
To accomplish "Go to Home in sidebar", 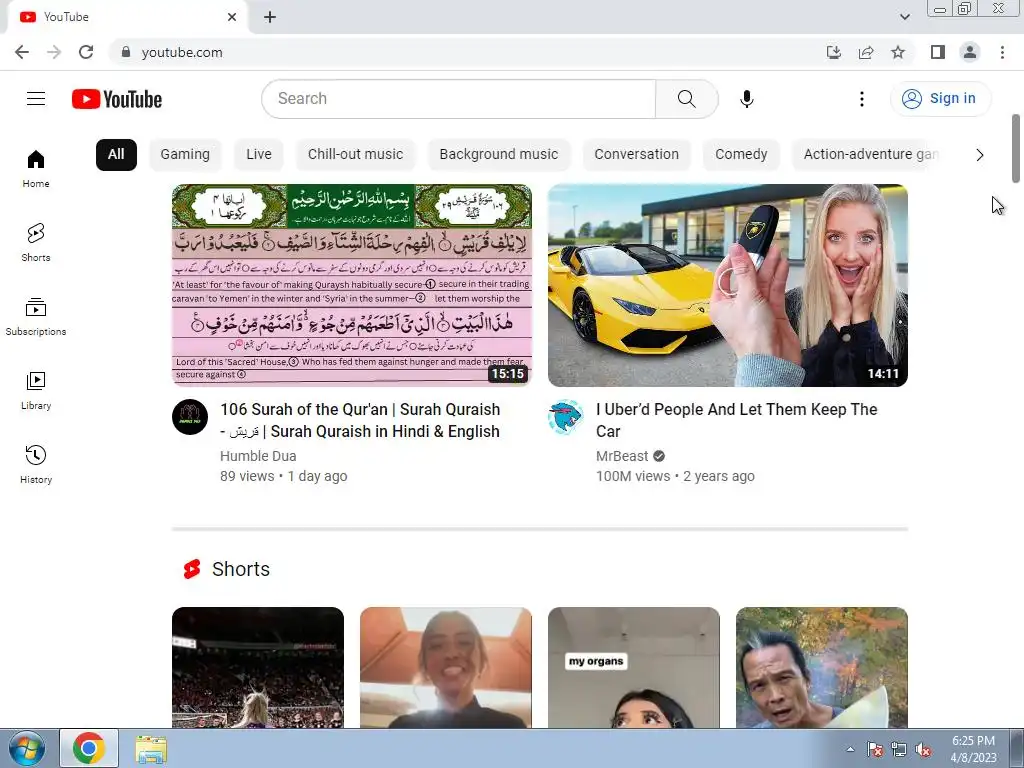I will point(36,168).
